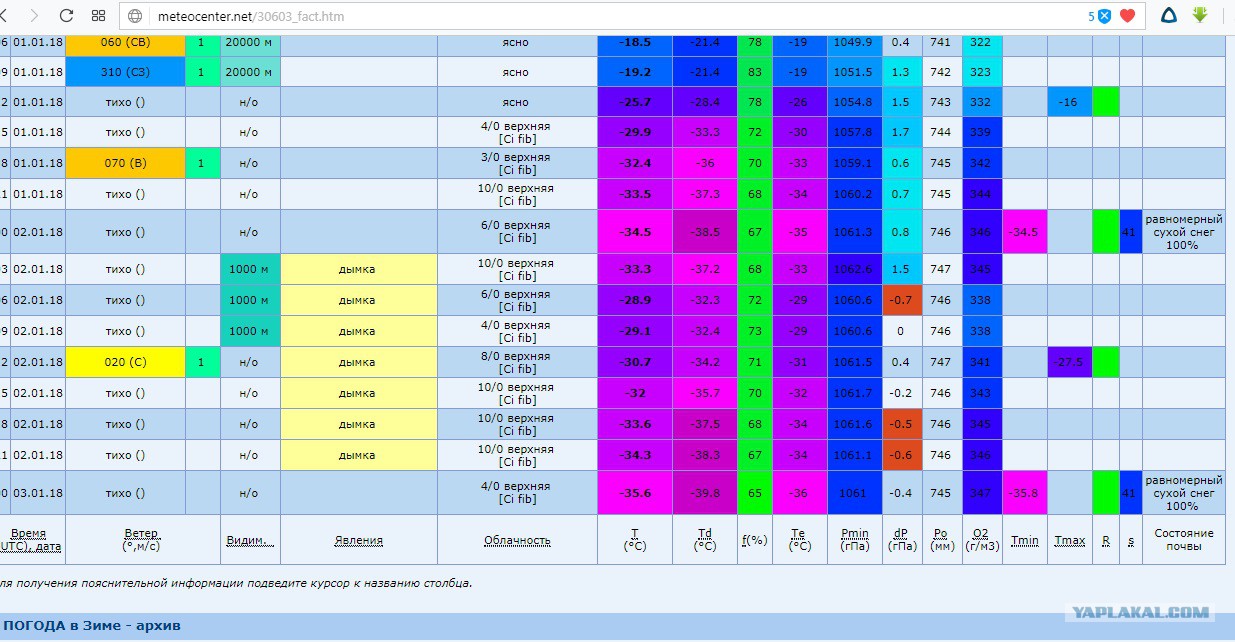The height and width of the screenshot is (642, 1235).
Task: Click the 'ПОГОДА в Зиме - архив' heading
Action: 92,626
